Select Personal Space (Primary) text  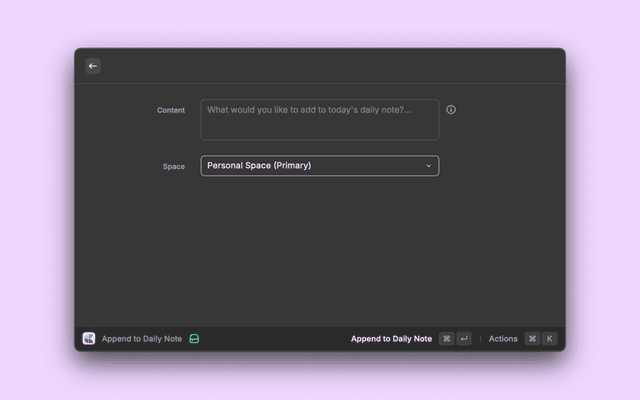259,166
